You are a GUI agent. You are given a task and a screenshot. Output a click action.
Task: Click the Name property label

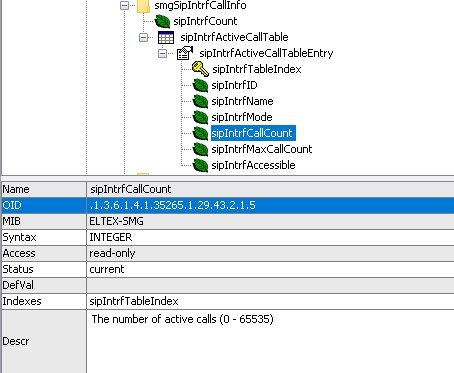16,189
